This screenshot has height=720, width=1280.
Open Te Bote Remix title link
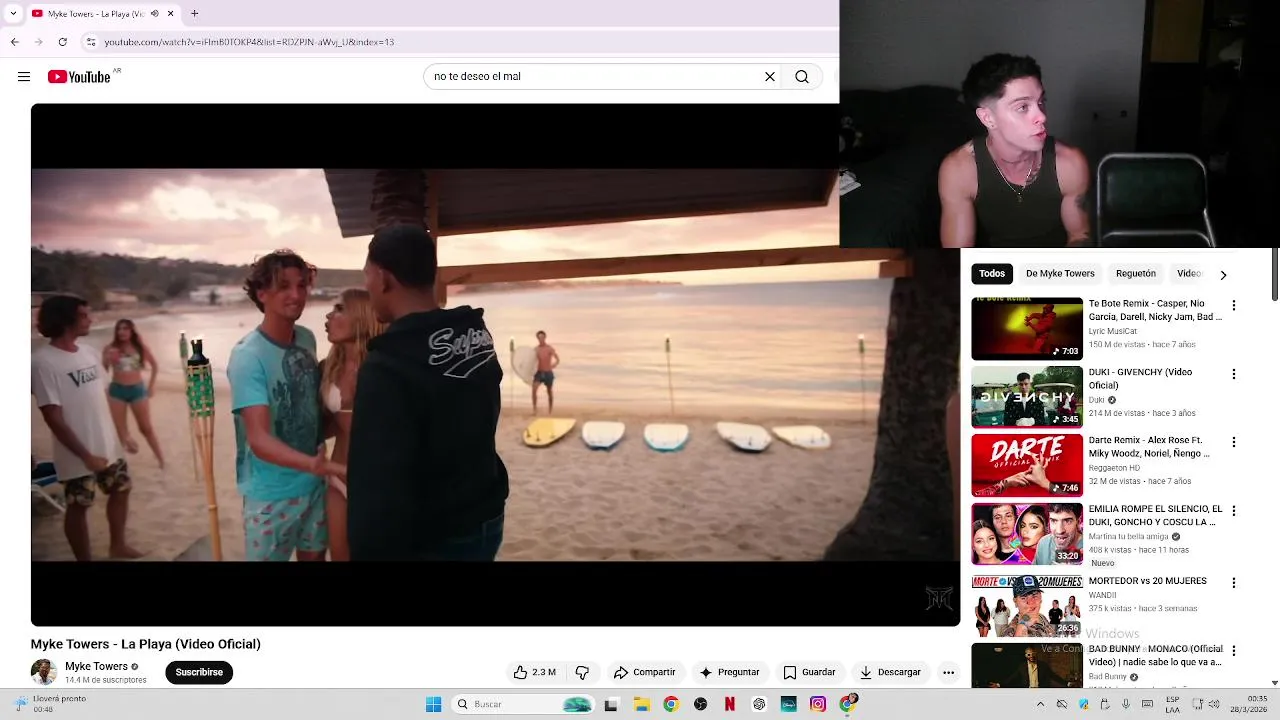tap(1155, 310)
